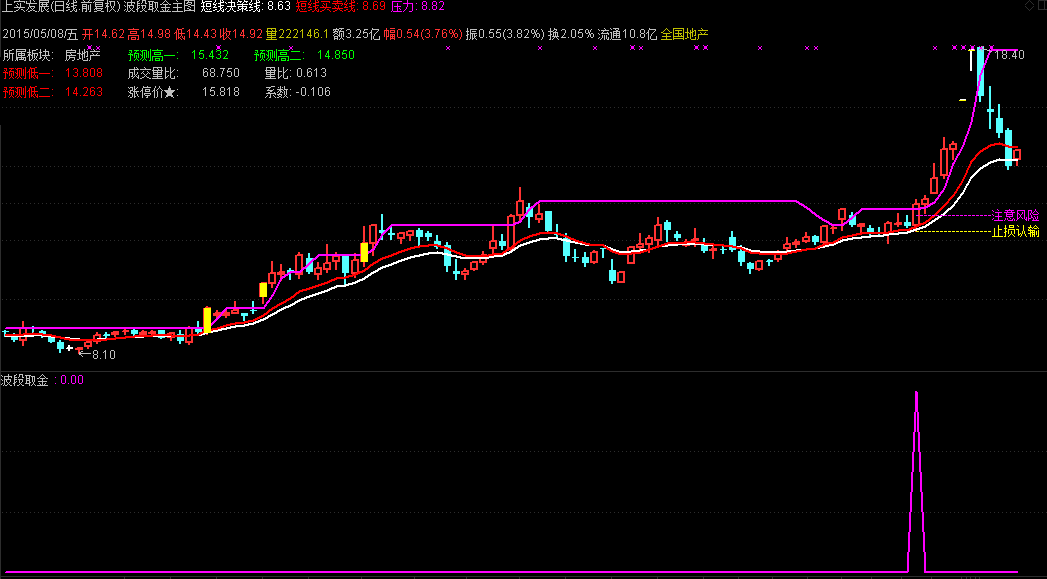Screen dimensions: 1047x579
Task: Click the diamond icon in the top-right corner
Action: [x=1029, y=6]
